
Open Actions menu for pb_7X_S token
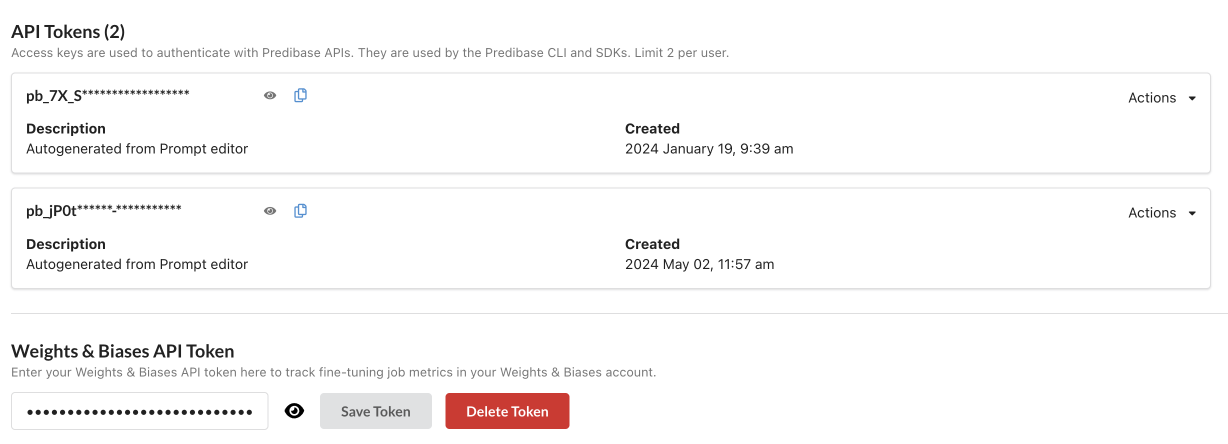click(x=1152, y=98)
